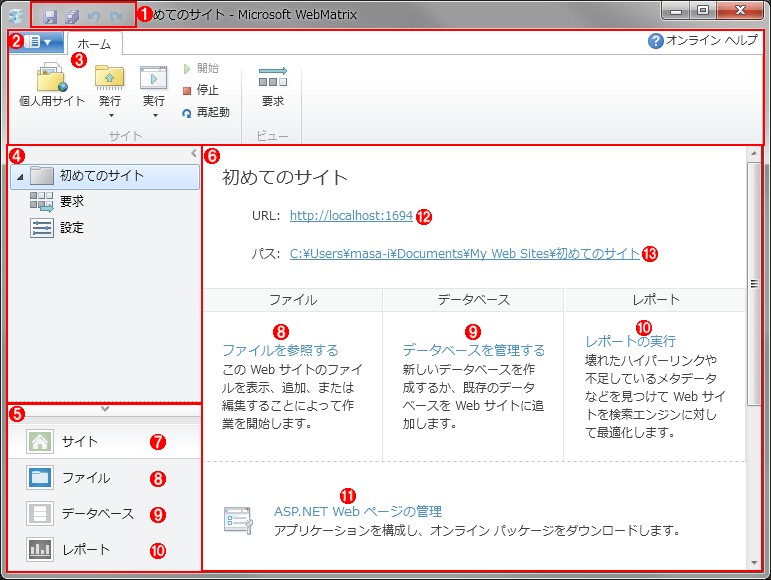
Task: Click the content pane scroll up arrow
Action: [754, 154]
